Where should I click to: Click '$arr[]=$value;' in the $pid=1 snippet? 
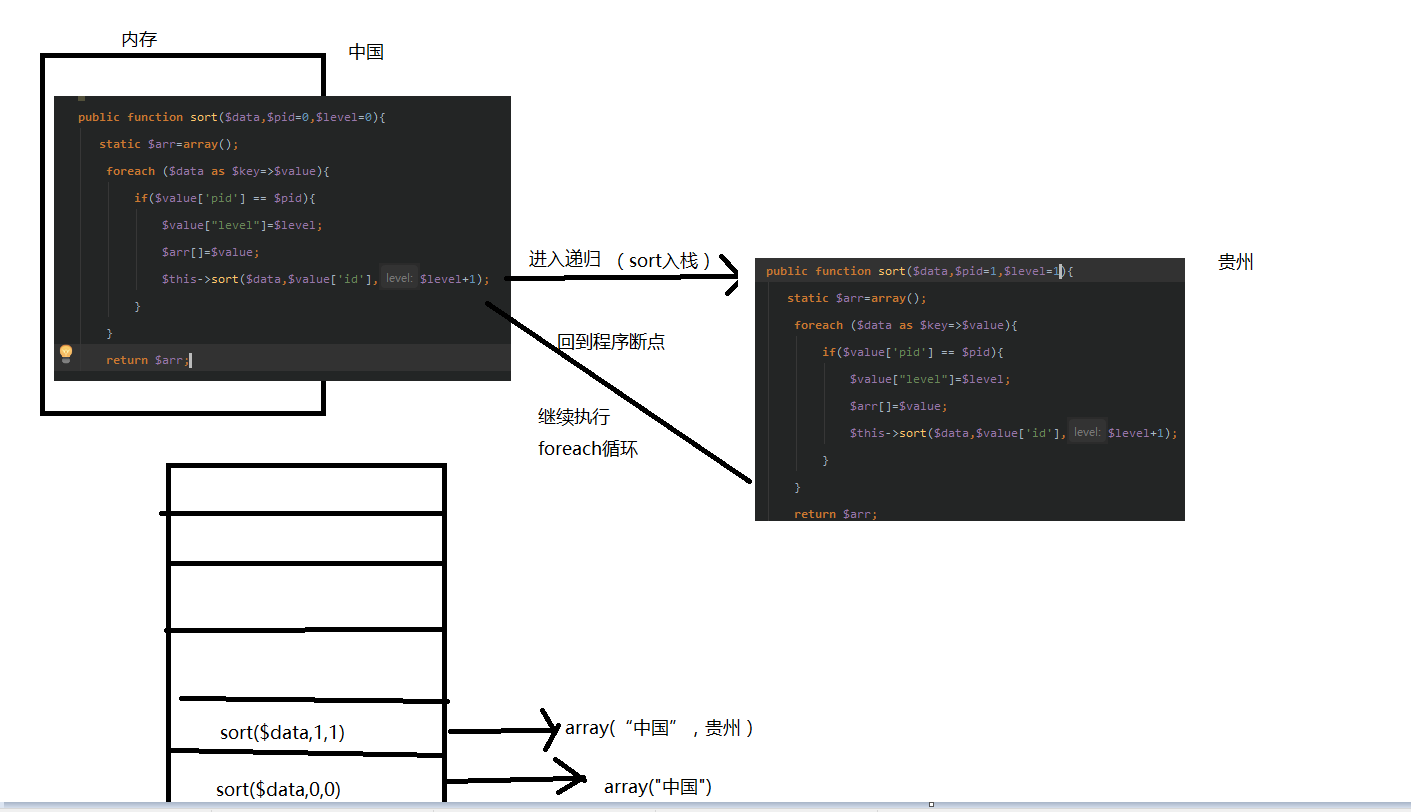click(x=899, y=406)
